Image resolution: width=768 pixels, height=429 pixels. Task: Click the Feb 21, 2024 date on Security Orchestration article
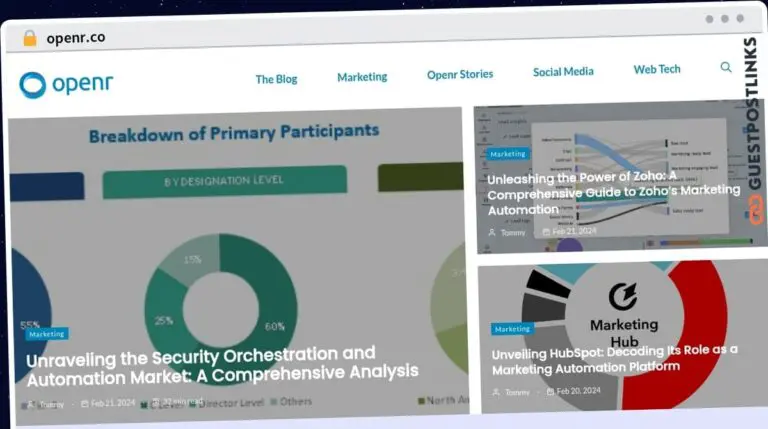coord(113,403)
